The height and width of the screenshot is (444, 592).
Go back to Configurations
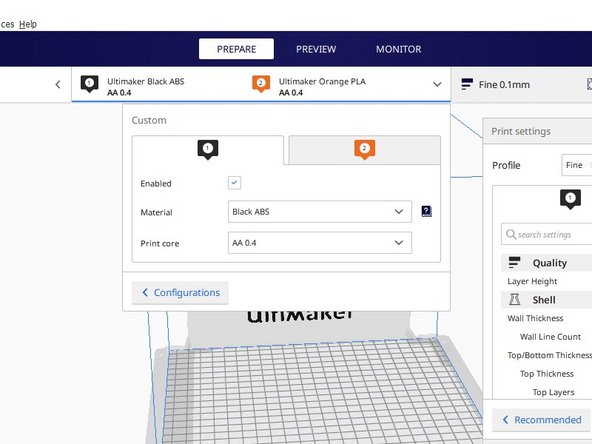[180, 293]
